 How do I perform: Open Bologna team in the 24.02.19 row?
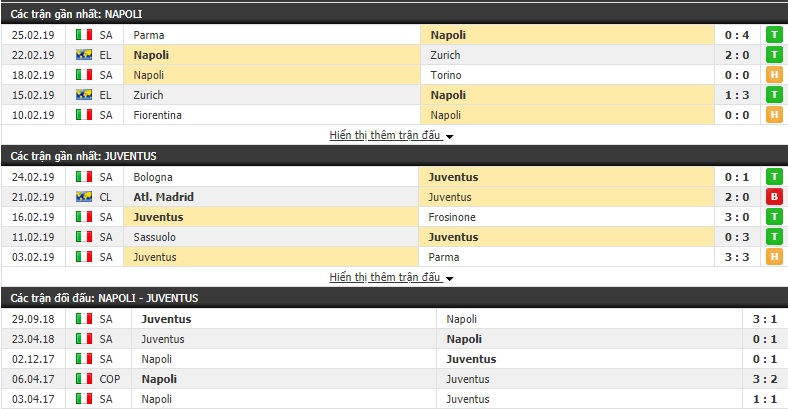[153, 177]
